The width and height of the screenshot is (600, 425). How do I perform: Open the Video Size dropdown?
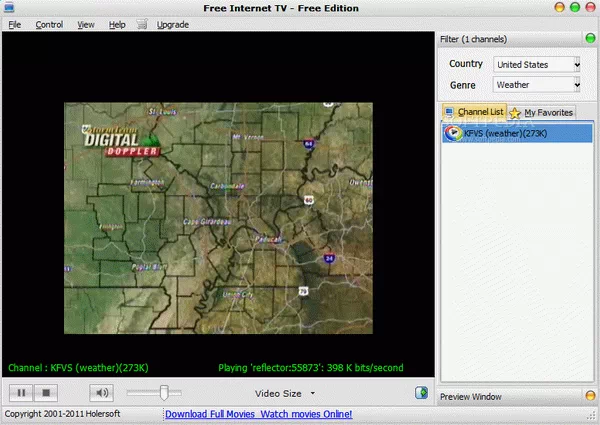285,393
